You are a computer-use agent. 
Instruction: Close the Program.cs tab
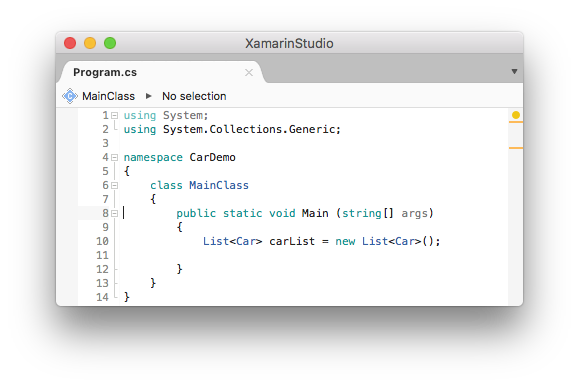tap(249, 72)
